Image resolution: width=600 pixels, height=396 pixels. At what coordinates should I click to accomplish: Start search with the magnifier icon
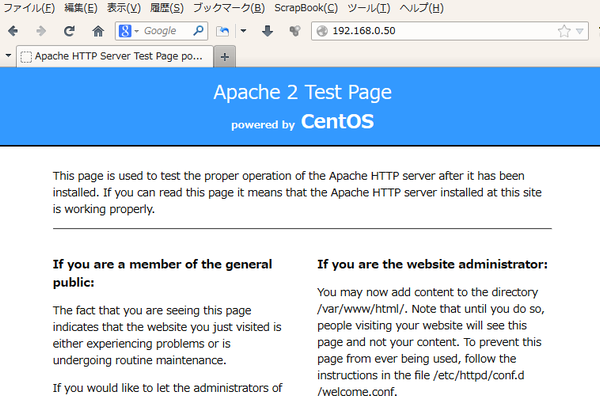pyautogui.click(x=198, y=31)
